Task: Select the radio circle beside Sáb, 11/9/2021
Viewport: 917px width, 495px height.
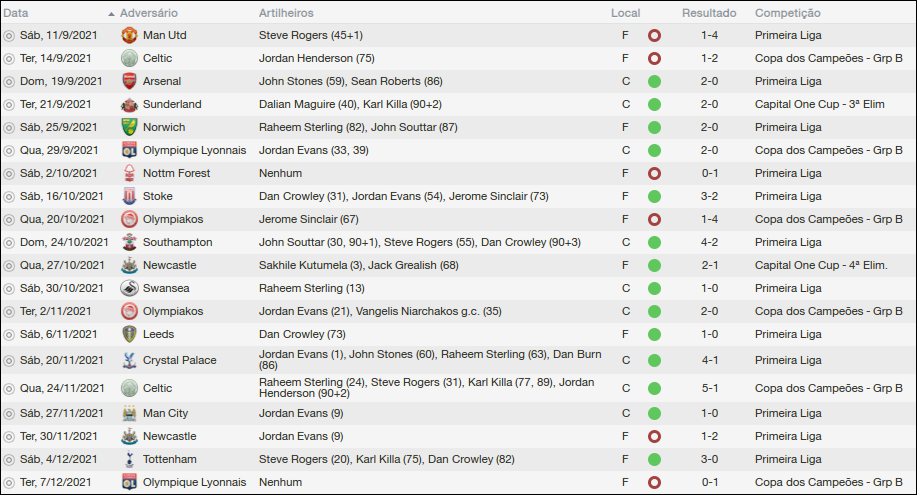Action: 9,35
